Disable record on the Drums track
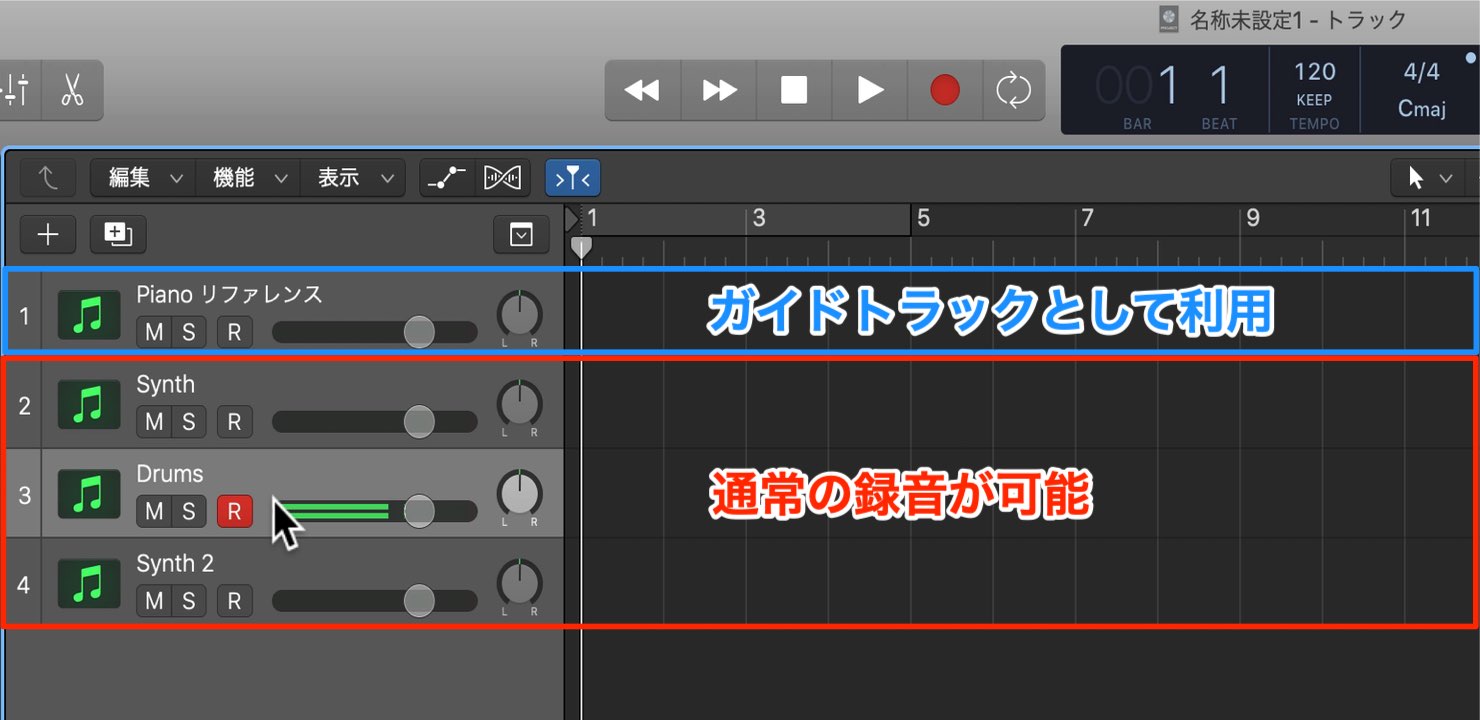 click(234, 512)
